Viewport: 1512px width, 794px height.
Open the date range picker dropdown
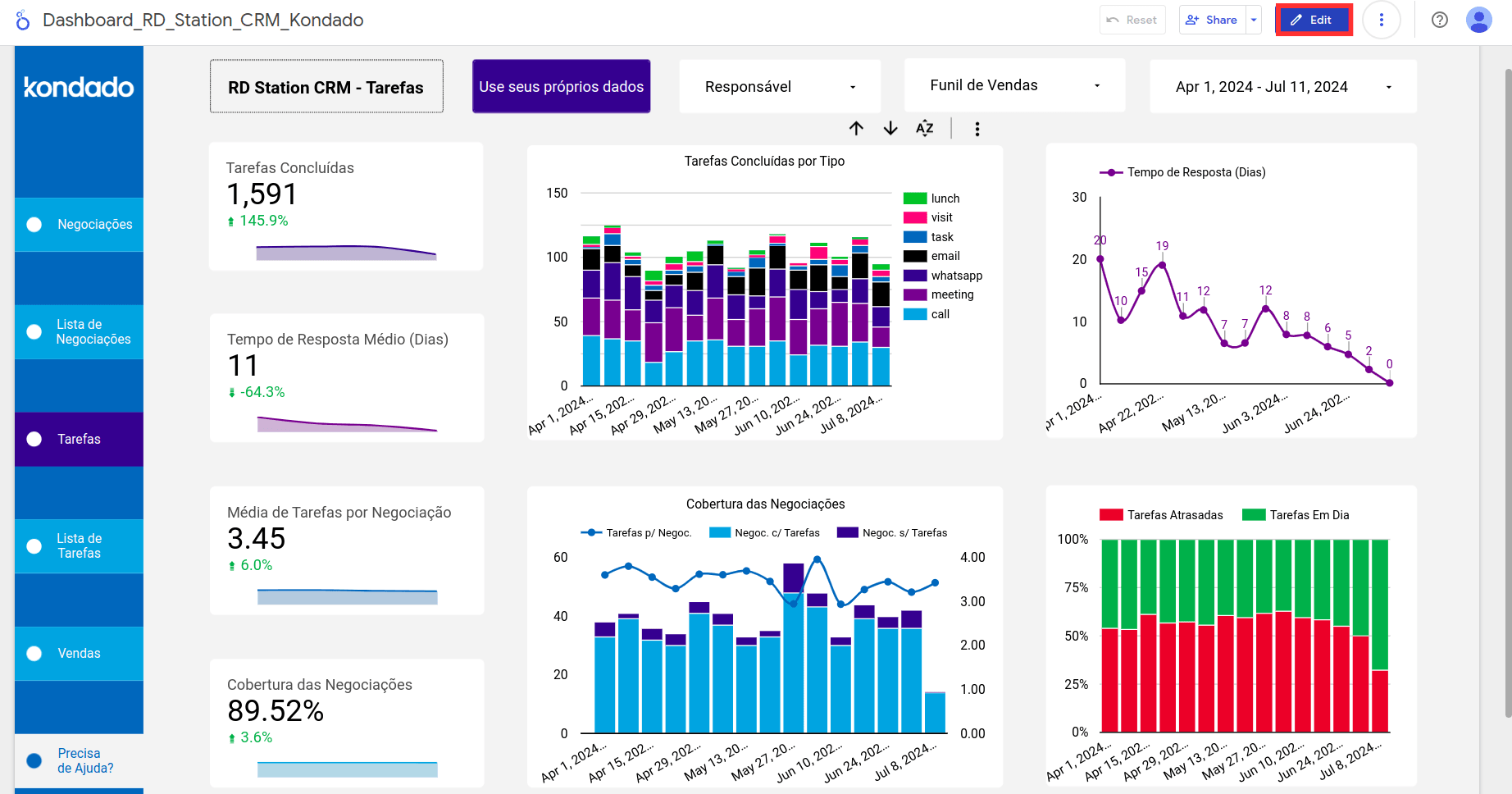pos(1282,87)
